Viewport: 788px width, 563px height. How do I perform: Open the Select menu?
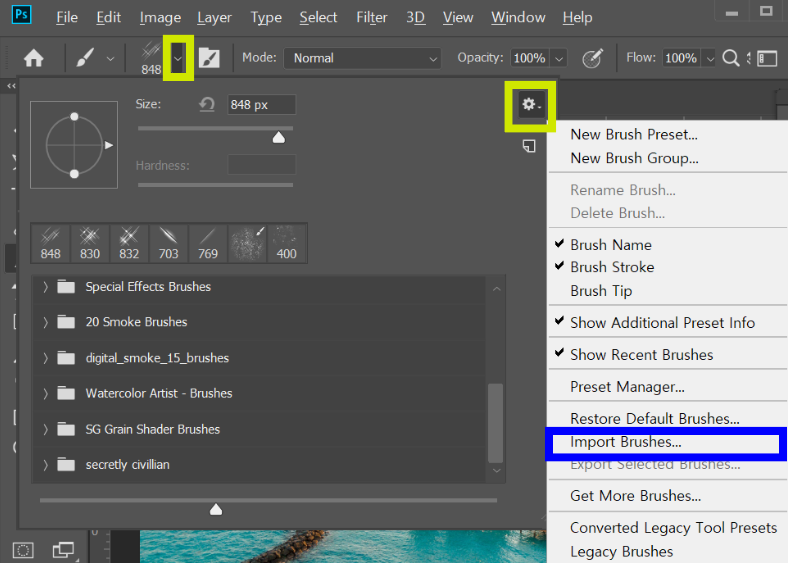318,18
